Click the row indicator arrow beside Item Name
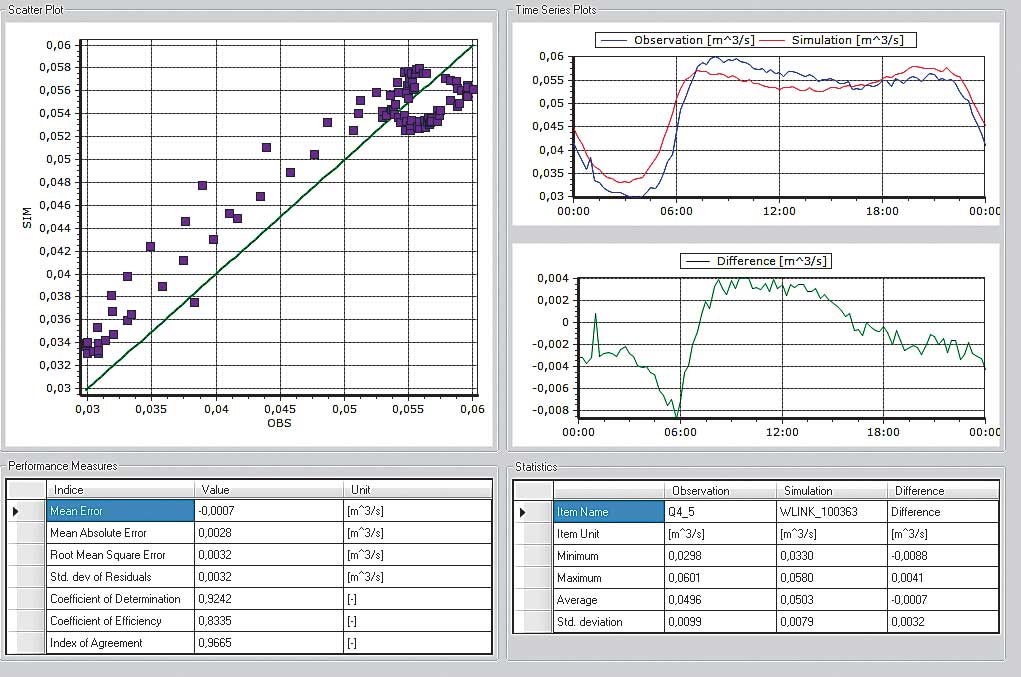1021x677 pixels. (x=521, y=512)
